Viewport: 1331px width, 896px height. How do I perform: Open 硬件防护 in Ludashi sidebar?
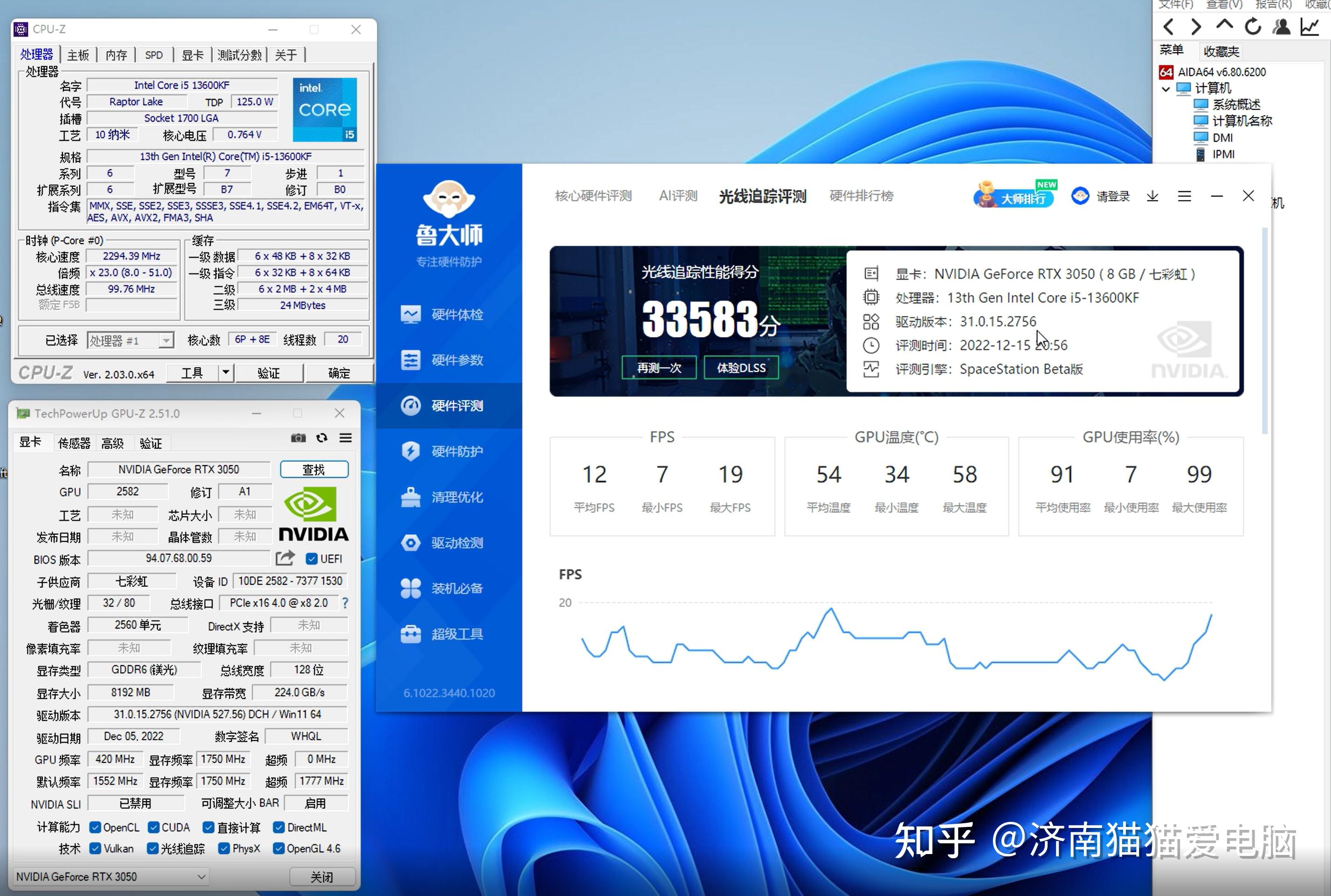click(448, 451)
